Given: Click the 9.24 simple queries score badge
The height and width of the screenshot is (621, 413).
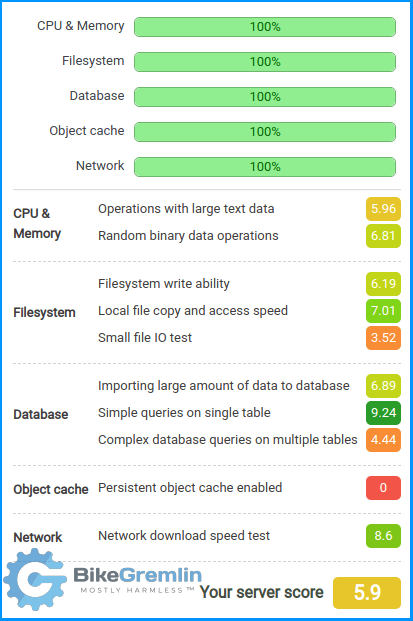Looking at the screenshot, I should click(383, 413).
